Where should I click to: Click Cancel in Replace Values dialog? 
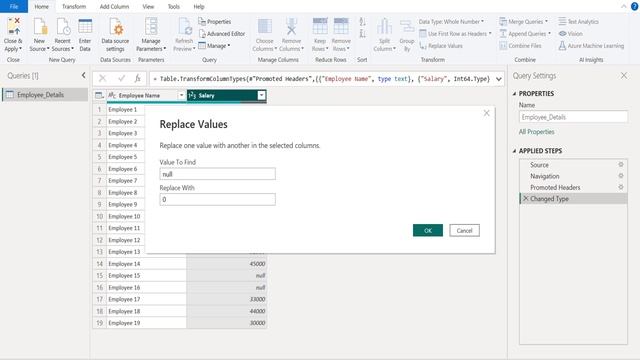pyautogui.click(x=464, y=230)
